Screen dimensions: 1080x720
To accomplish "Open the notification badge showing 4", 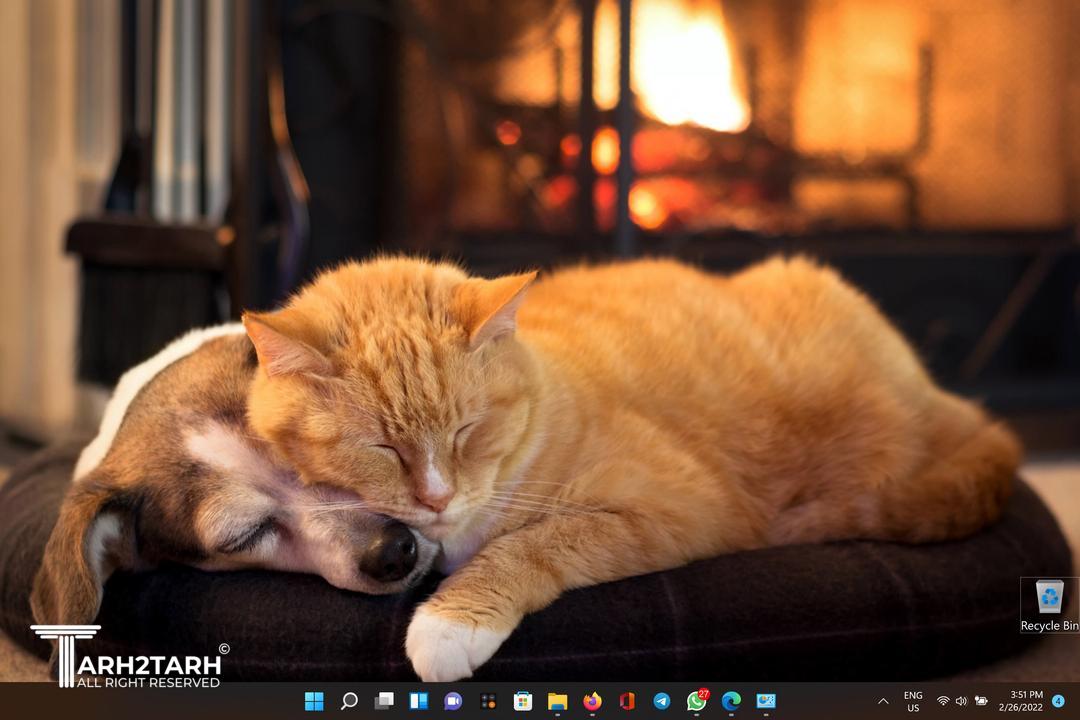I will click(1058, 701).
